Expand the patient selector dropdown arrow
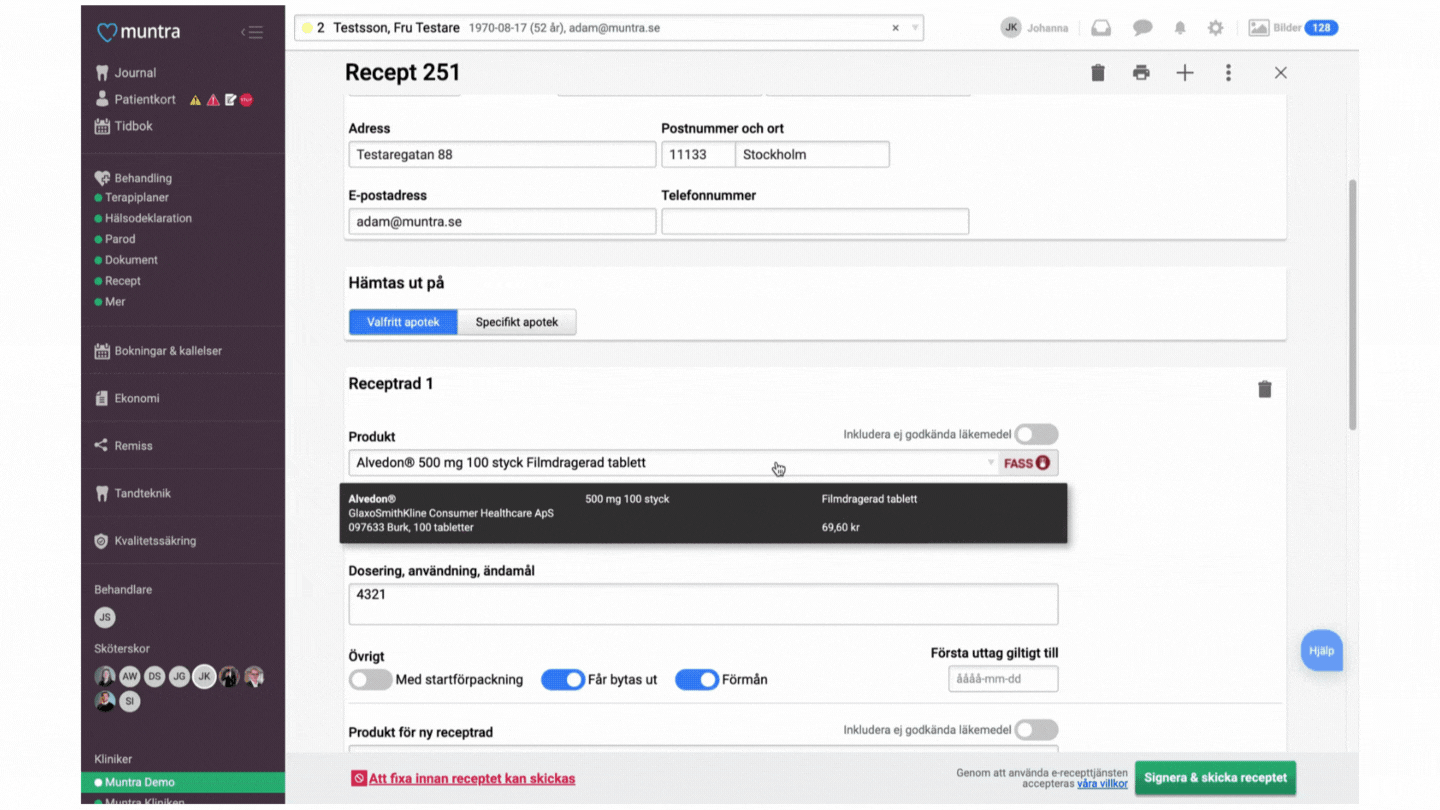1440x810 pixels. 914,28
